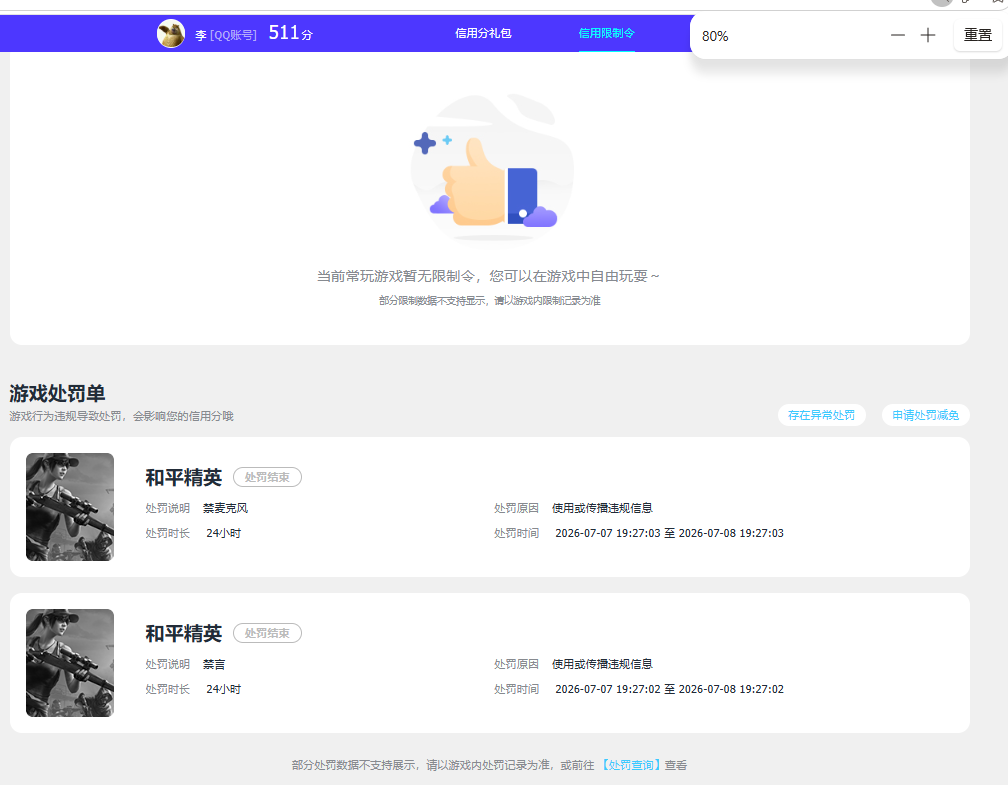Click the 当前常玩游戏暂无限制令 message
The width and height of the screenshot is (1008, 785).
[x=488, y=276]
